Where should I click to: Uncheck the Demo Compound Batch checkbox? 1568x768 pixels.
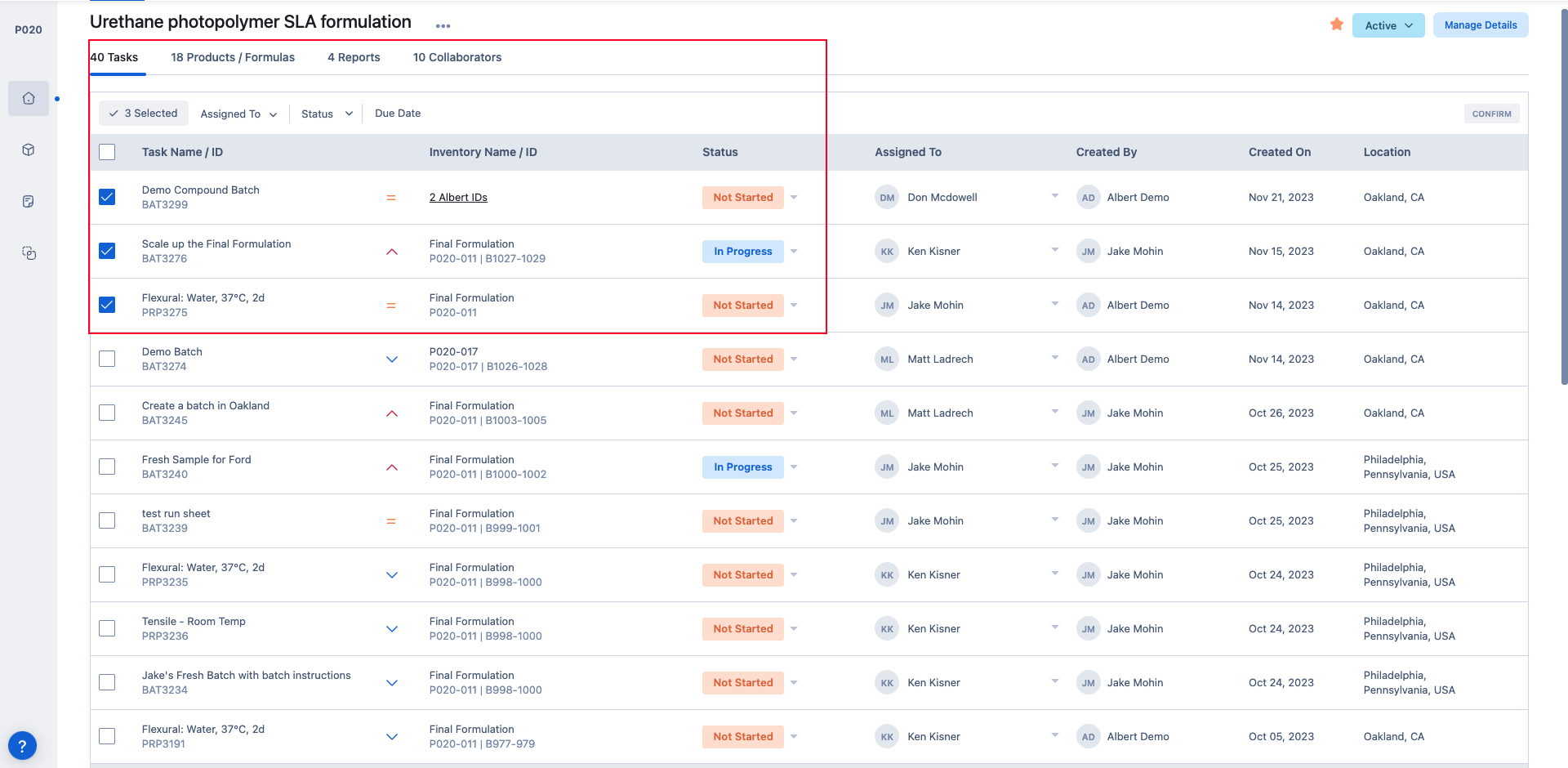point(107,197)
